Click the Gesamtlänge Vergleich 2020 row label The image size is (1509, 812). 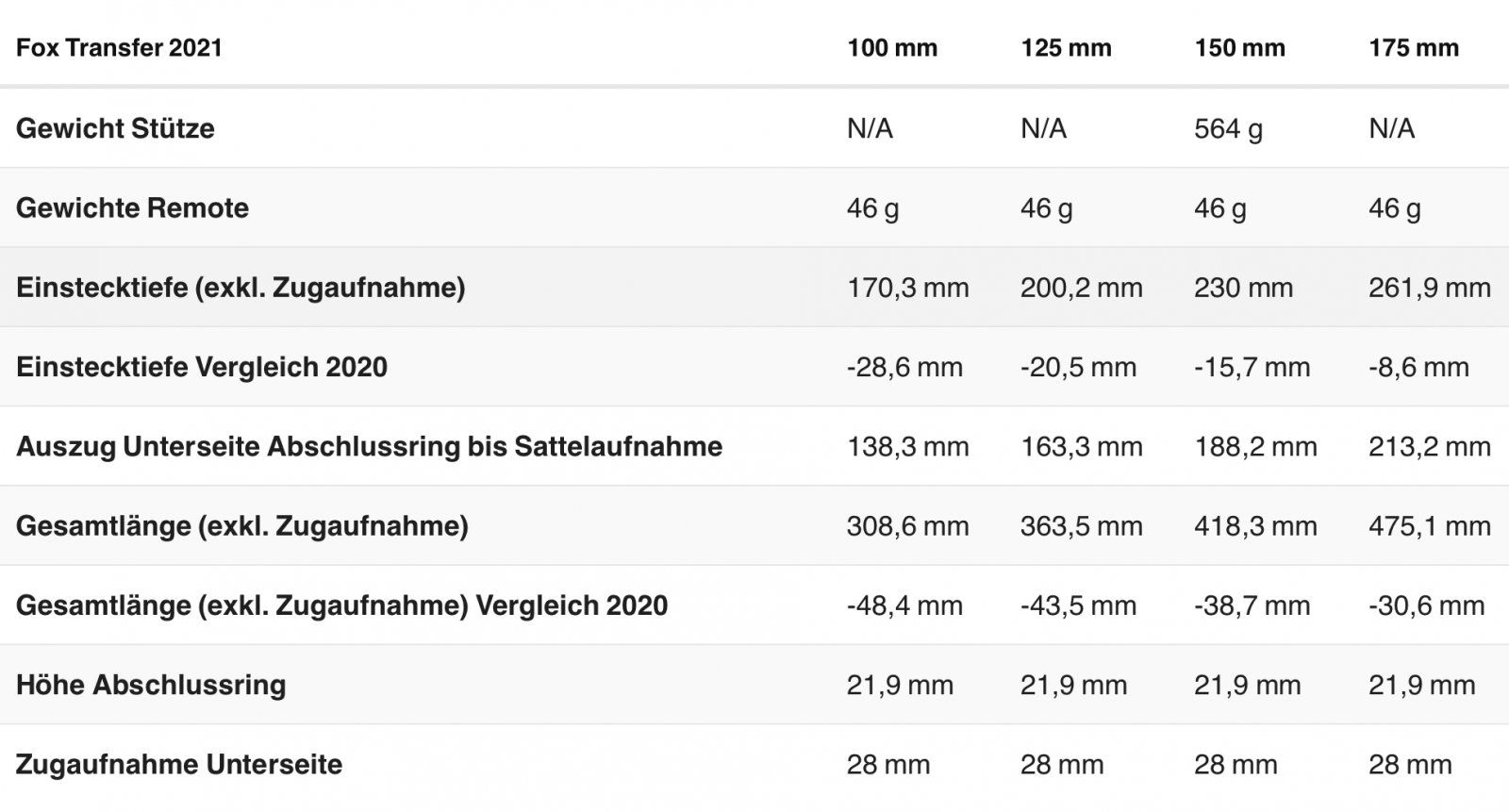(x=341, y=605)
